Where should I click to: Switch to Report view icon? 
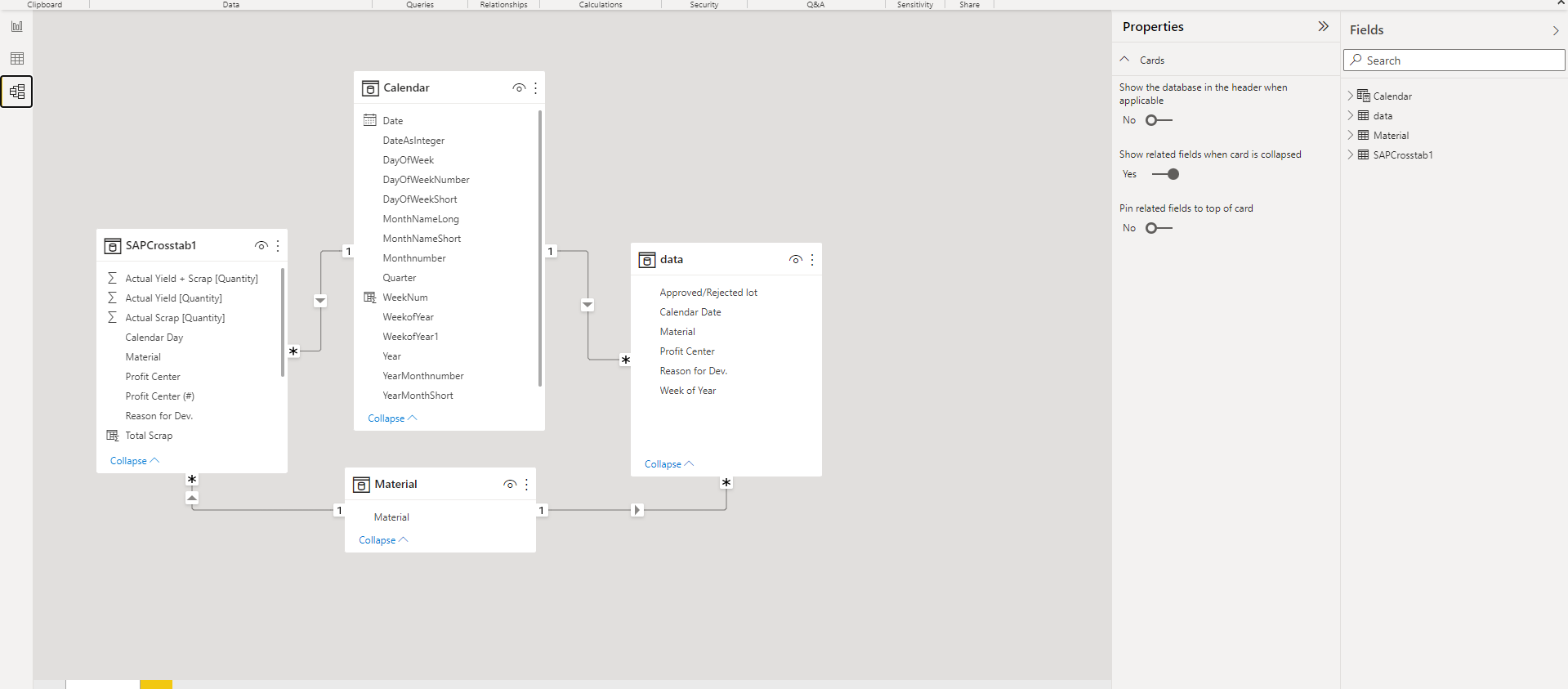tap(17, 27)
